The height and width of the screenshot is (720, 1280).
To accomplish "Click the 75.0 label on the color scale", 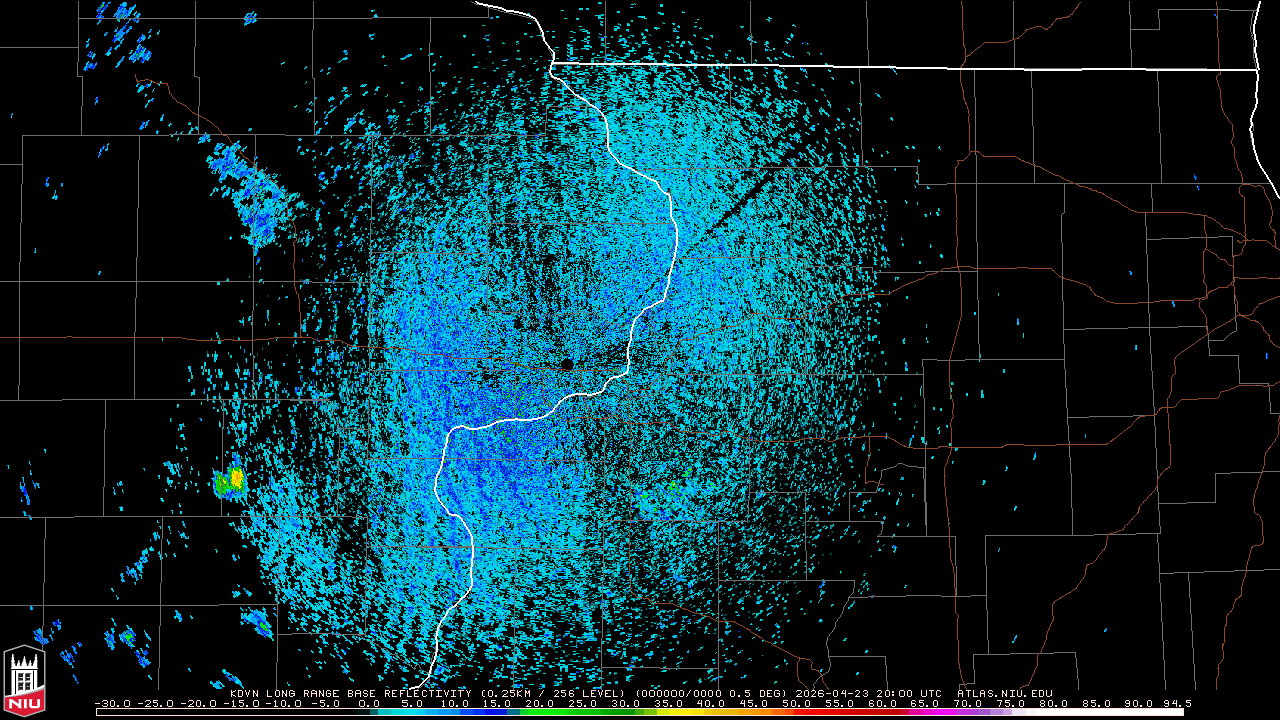I will pos(1010,703).
